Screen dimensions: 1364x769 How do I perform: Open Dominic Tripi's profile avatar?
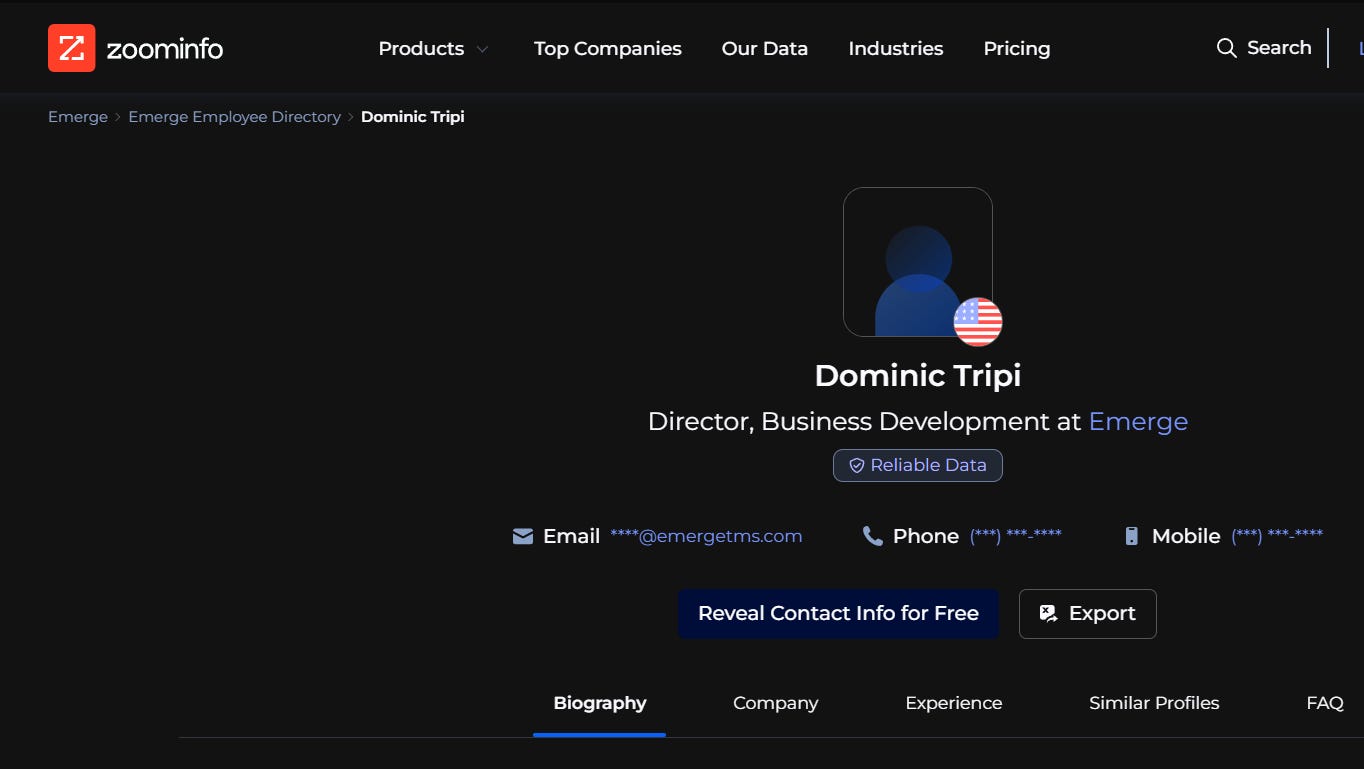[918, 262]
